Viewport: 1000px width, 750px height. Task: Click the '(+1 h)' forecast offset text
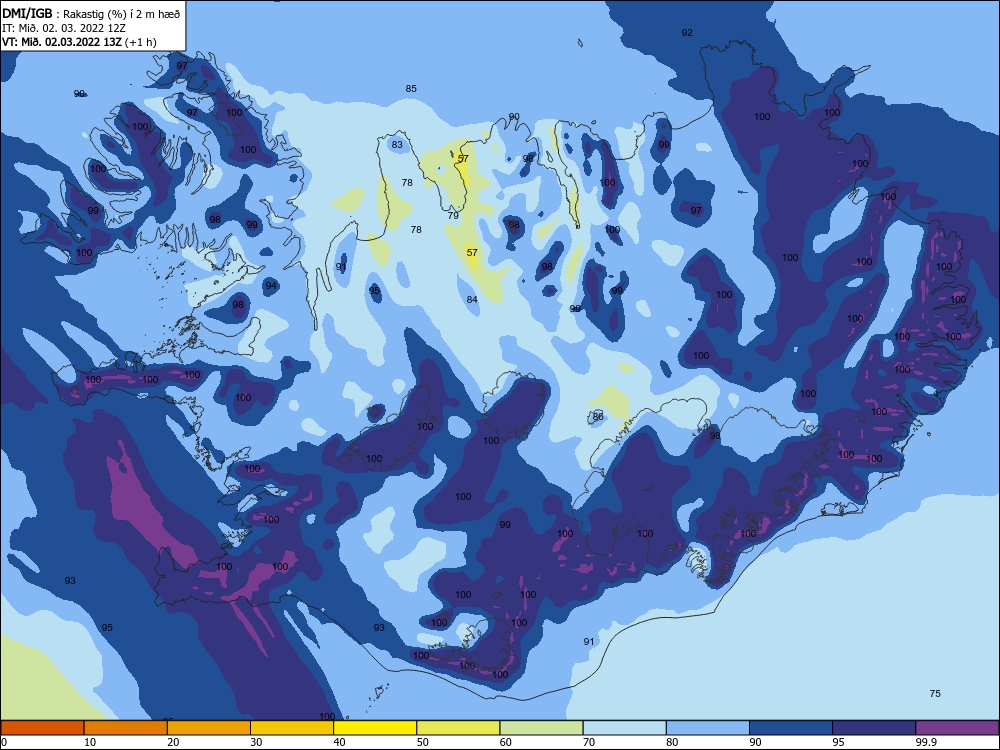pyautogui.click(x=140, y=42)
